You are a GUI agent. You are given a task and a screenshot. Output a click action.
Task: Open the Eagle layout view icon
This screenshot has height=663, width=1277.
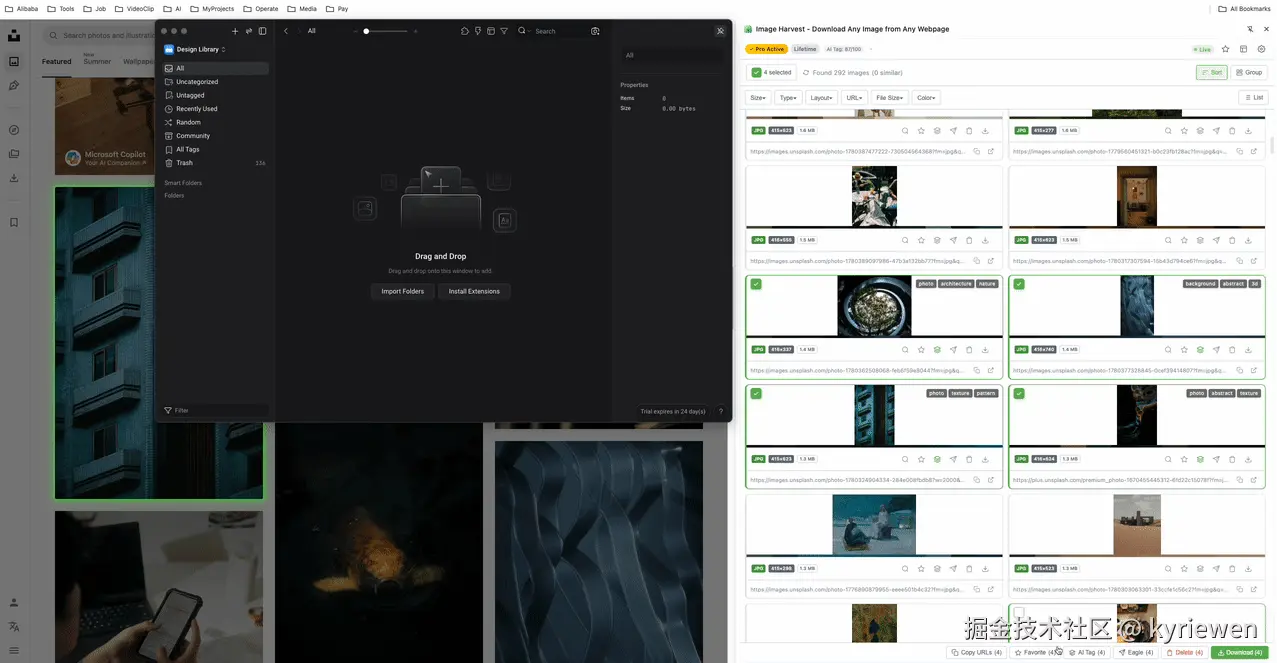490,31
